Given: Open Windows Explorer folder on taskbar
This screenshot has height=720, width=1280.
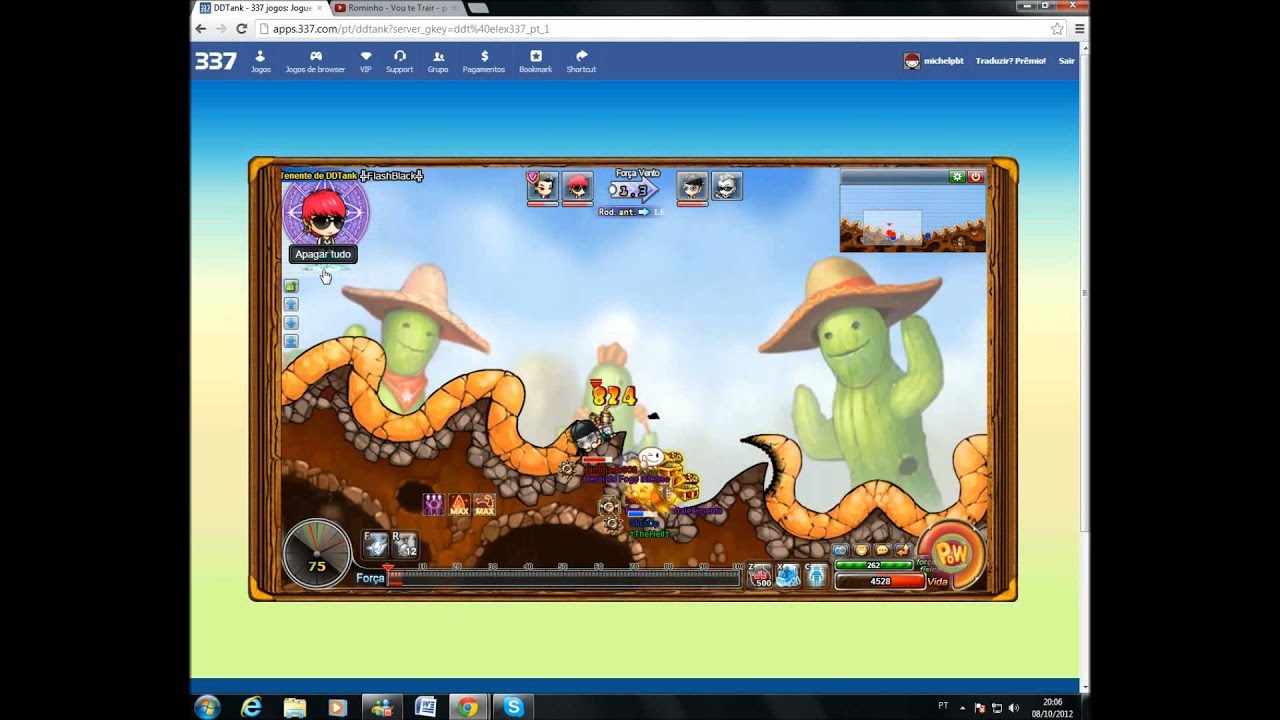Looking at the screenshot, I should pyautogui.click(x=295, y=707).
